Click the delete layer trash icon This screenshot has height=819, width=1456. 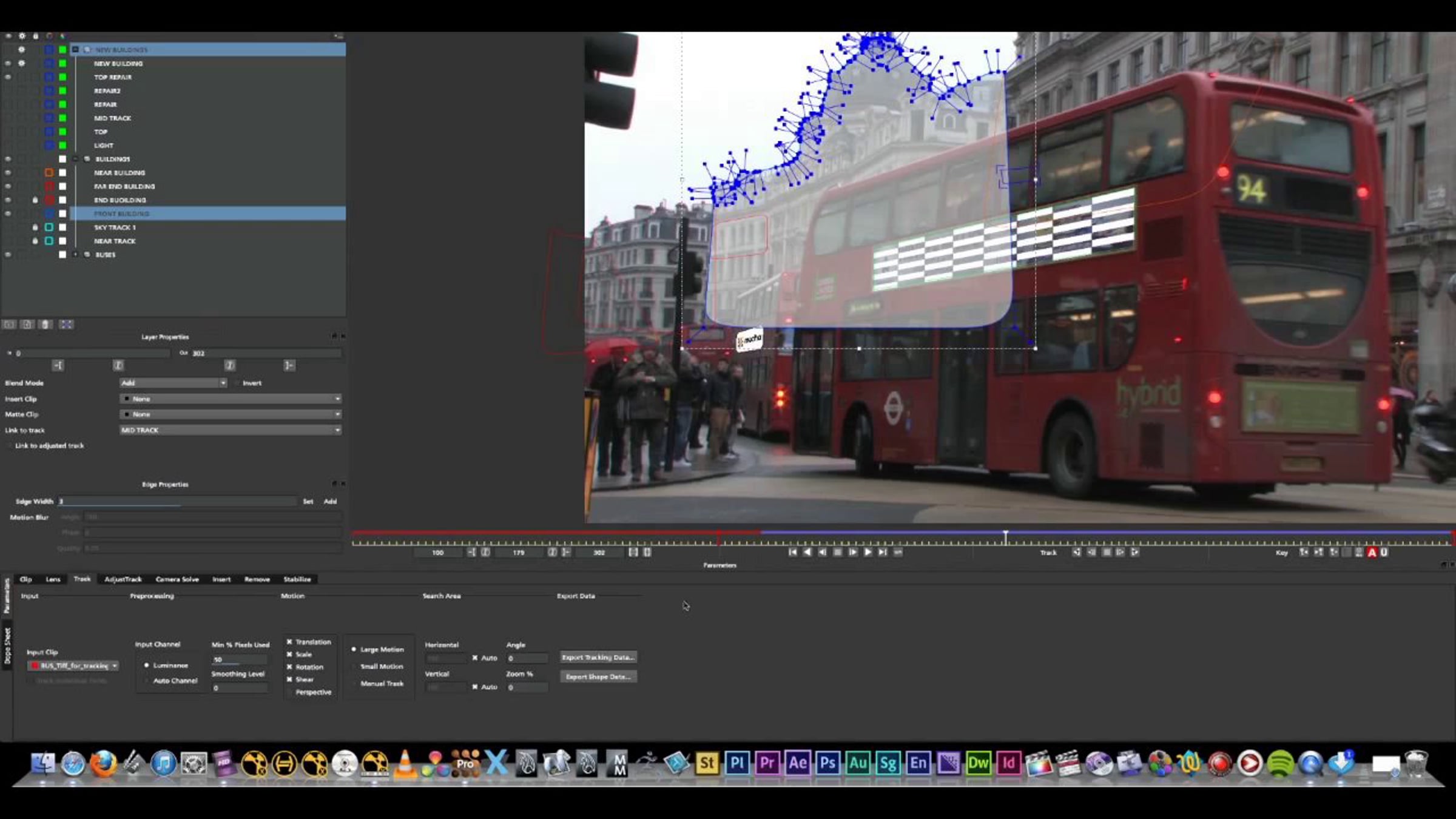pyautogui.click(x=45, y=325)
